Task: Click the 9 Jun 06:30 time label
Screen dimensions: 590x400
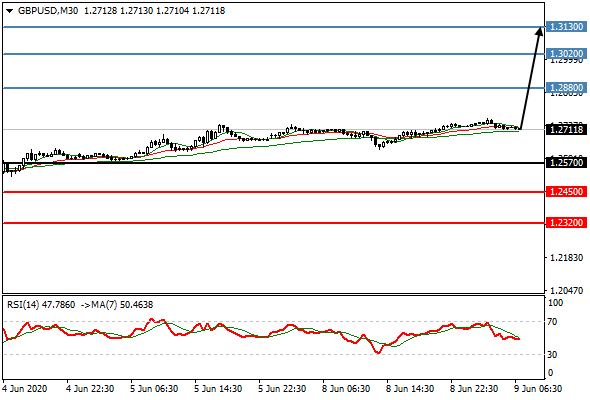Action: pos(538,389)
